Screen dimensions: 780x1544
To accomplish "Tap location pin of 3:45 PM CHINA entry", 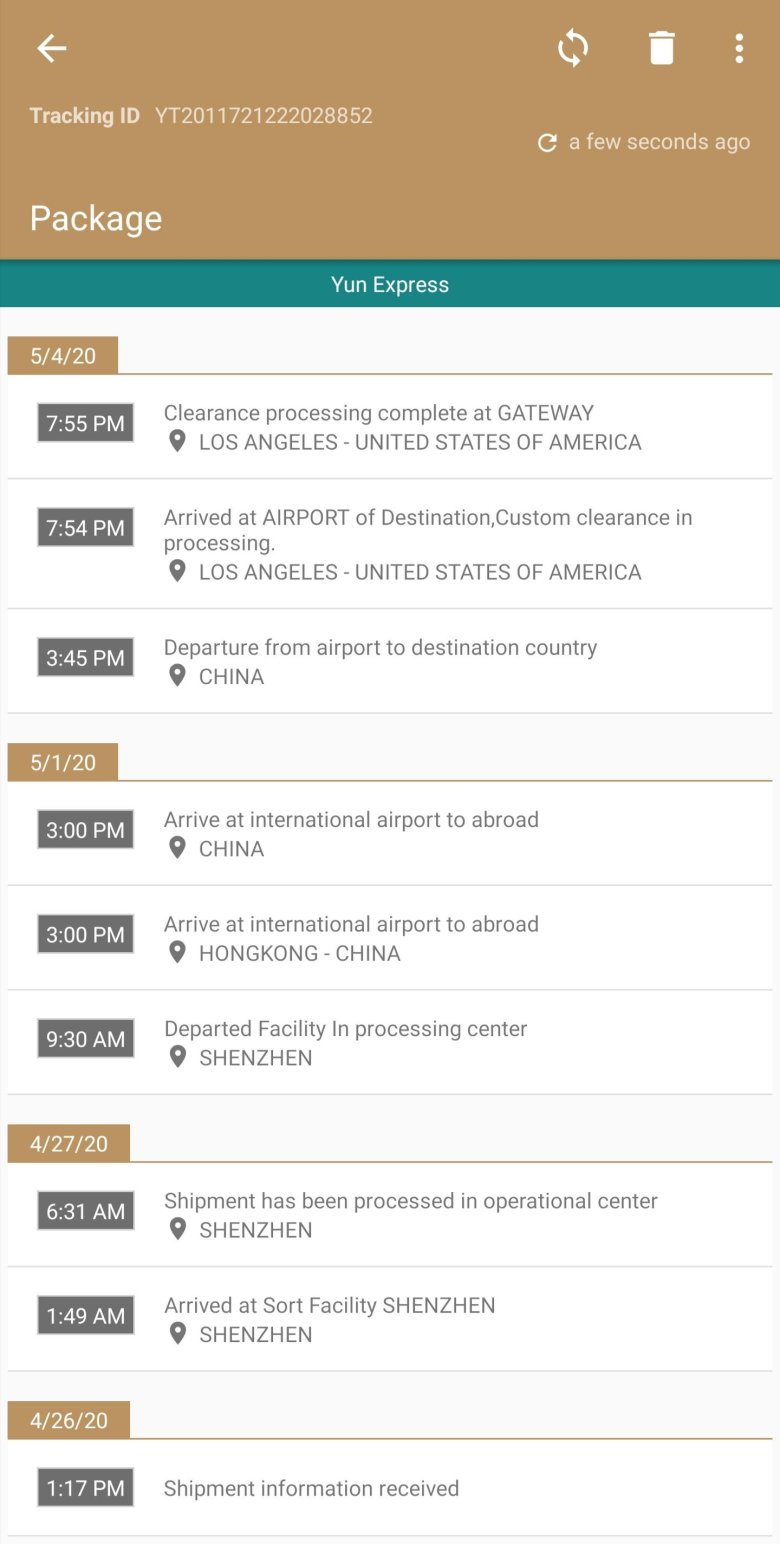I will pyautogui.click(x=177, y=675).
